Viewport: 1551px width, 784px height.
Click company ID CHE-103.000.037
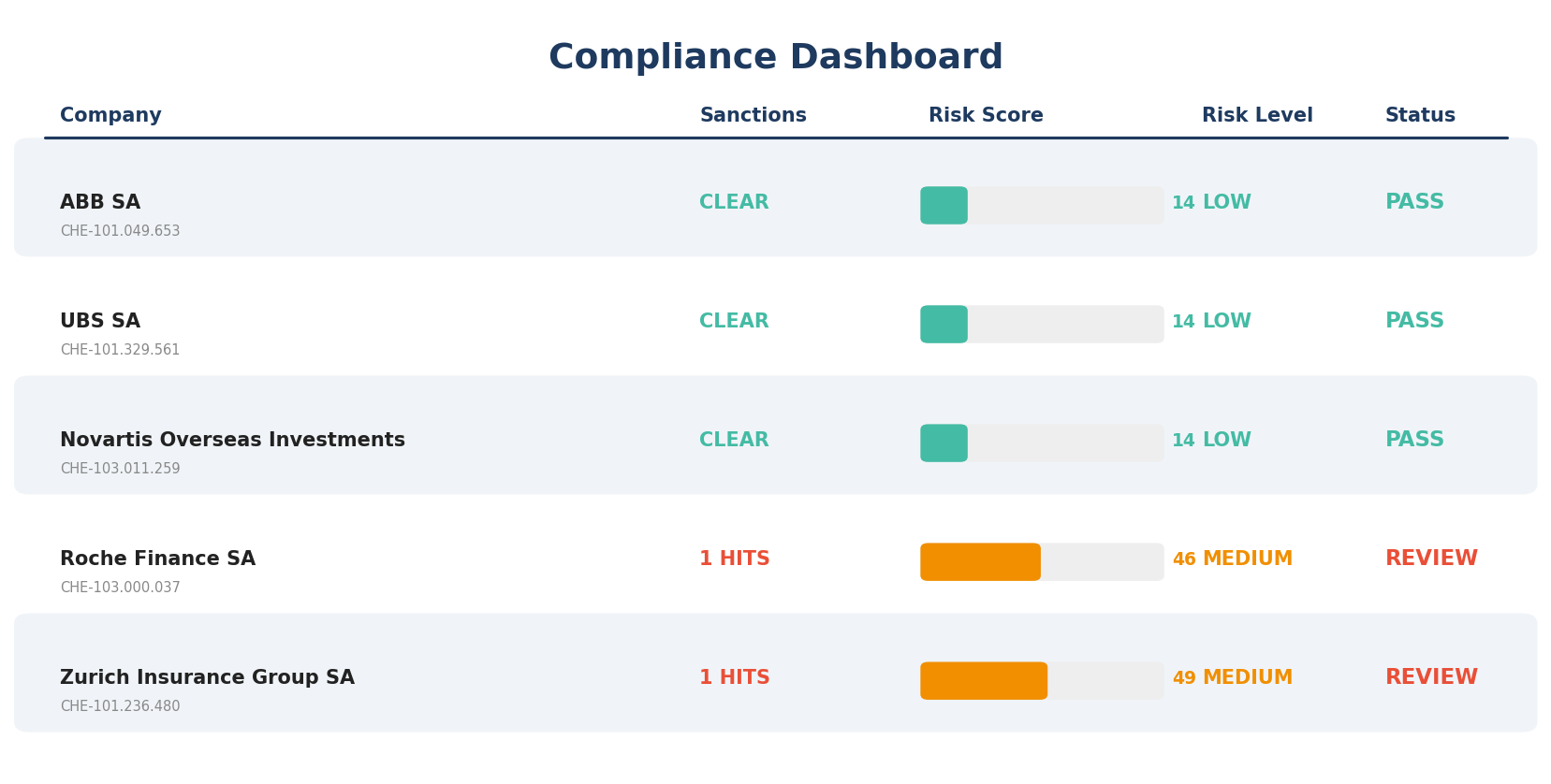click(120, 588)
